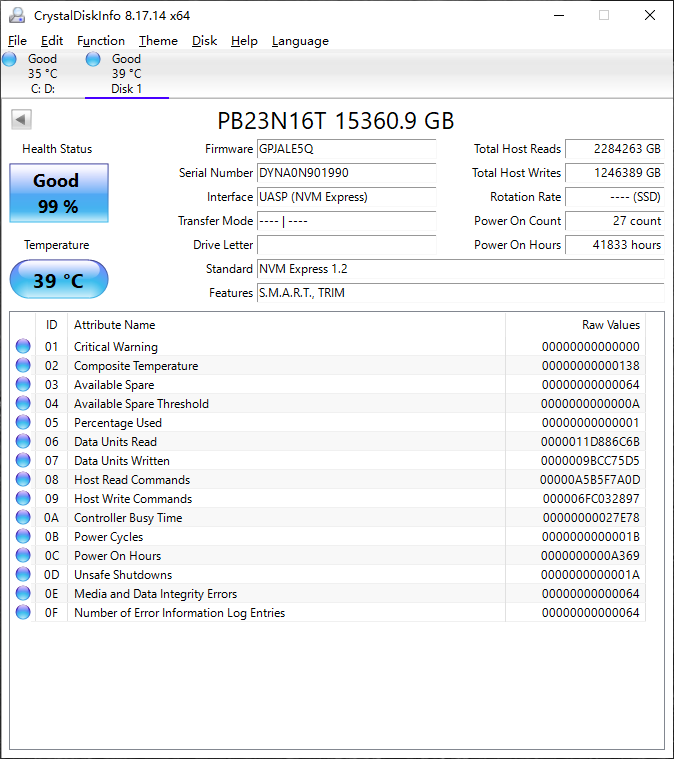Click the empty Drive Letter field
Screen dimensions: 674x759
click(346, 244)
